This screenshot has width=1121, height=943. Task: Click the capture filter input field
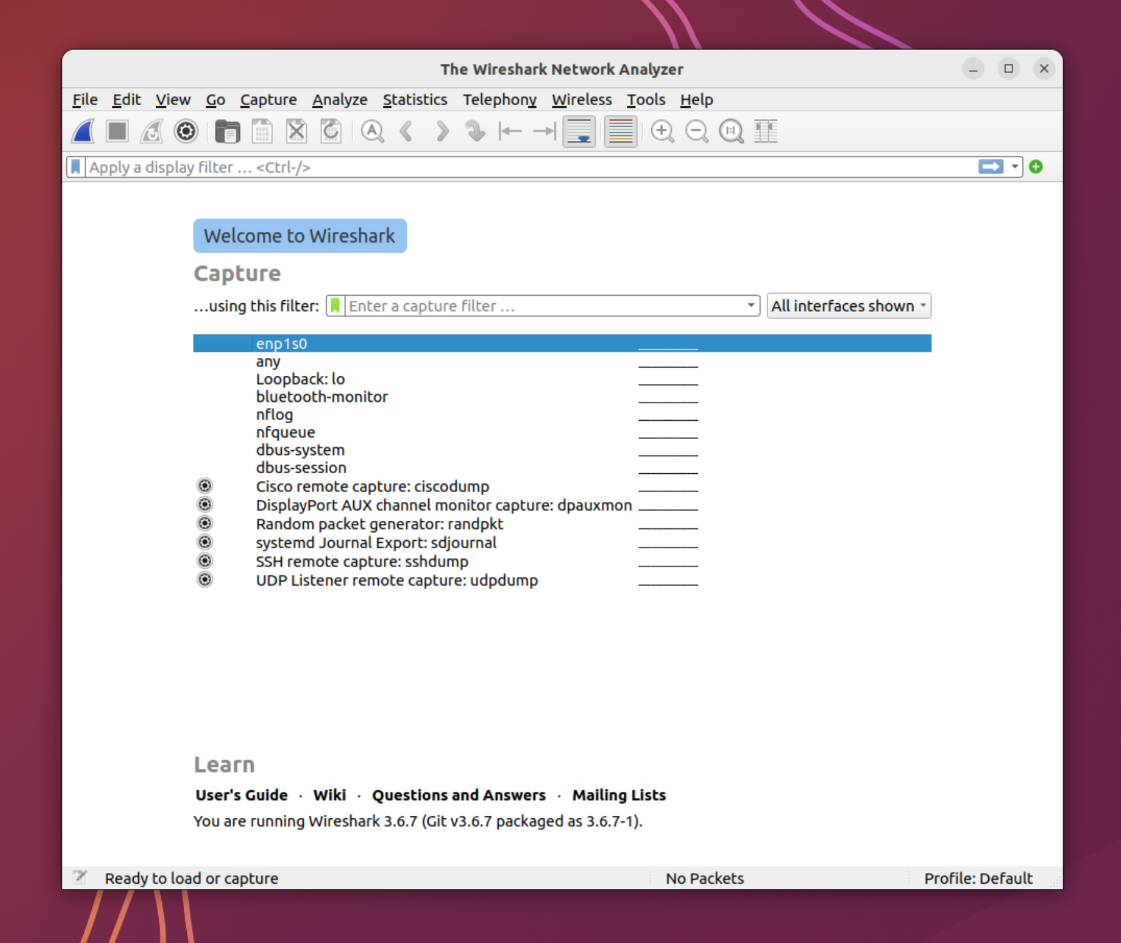(545, 306)
